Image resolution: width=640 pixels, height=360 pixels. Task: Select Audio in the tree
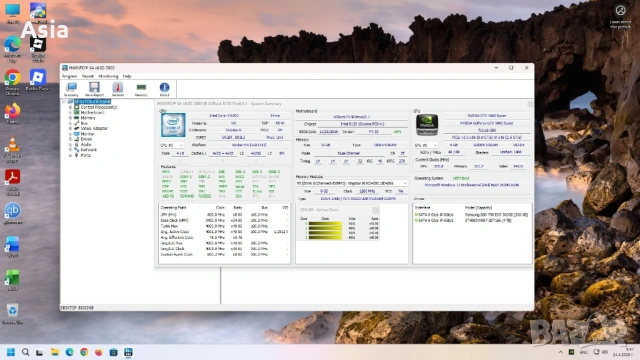click(86, 144)
